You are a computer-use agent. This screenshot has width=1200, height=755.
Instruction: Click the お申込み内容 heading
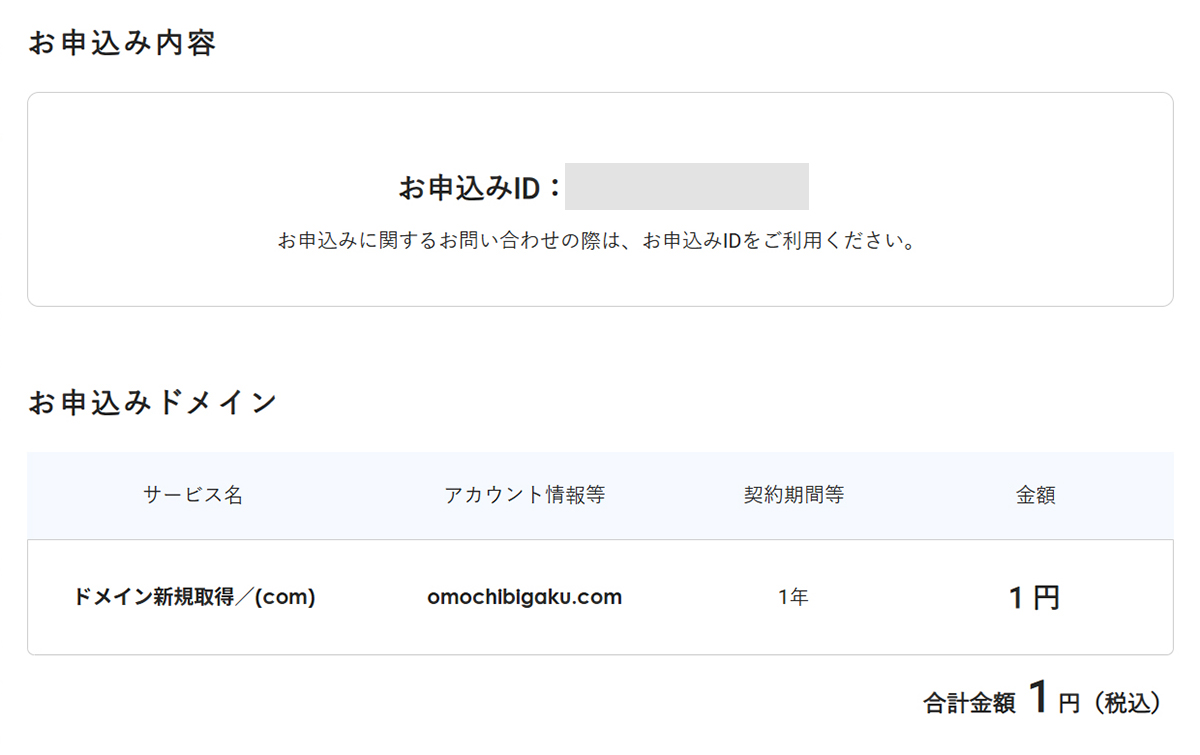pos(122,44)
